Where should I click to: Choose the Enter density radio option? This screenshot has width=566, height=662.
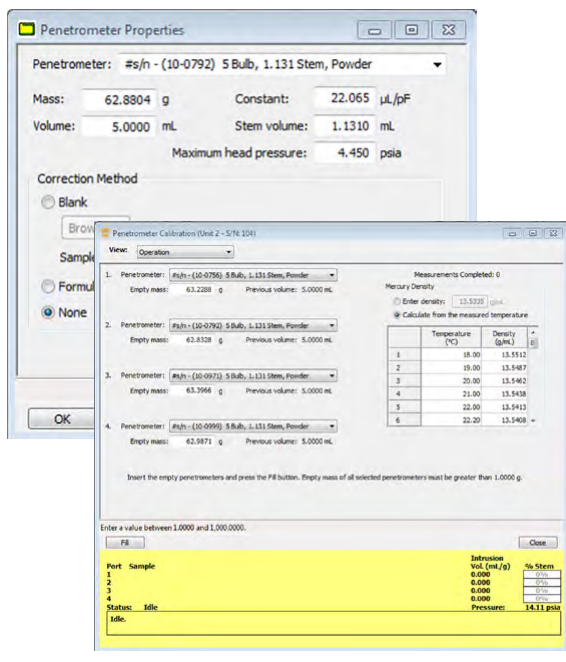397,301
